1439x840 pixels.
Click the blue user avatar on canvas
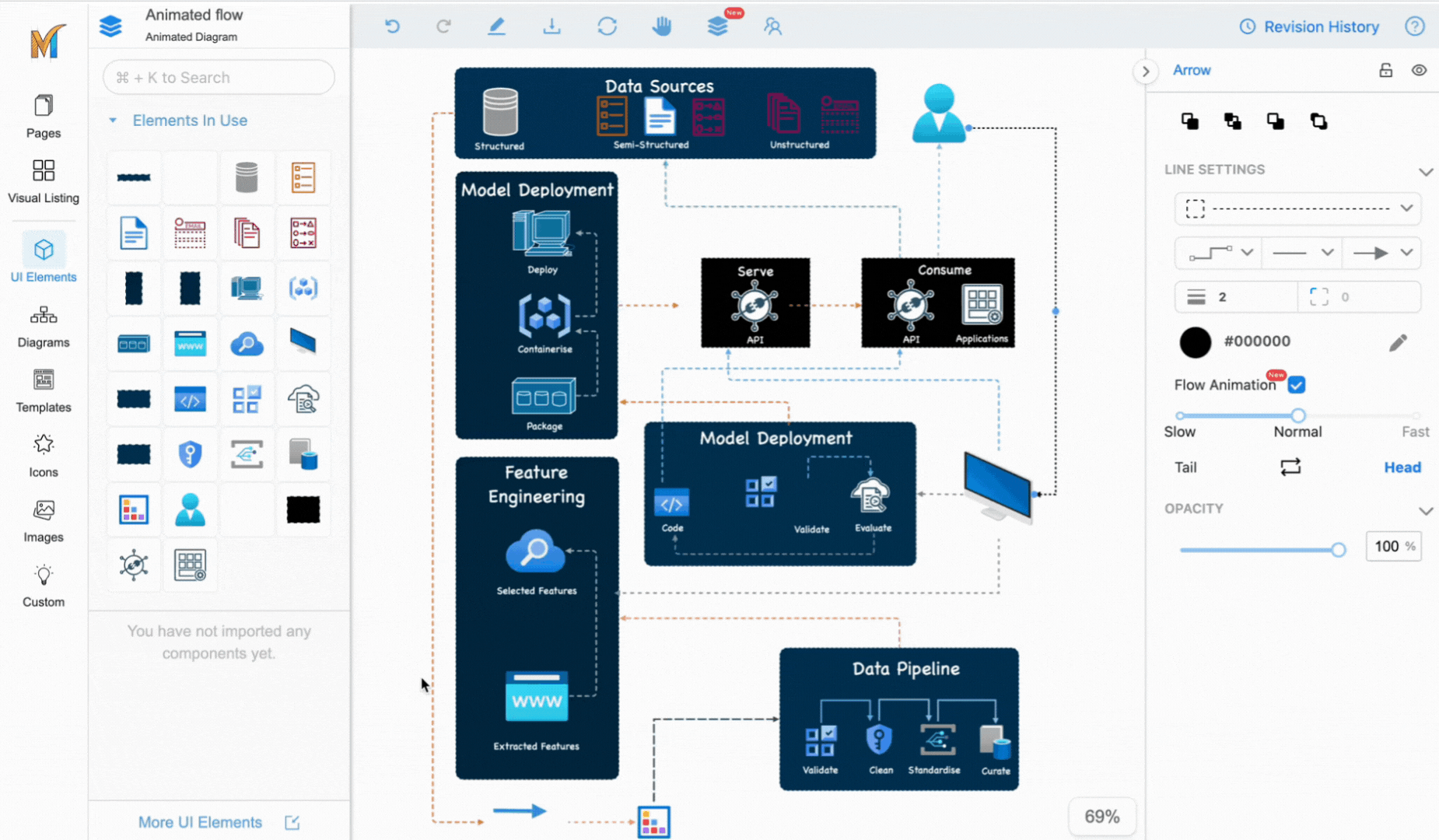939,114
